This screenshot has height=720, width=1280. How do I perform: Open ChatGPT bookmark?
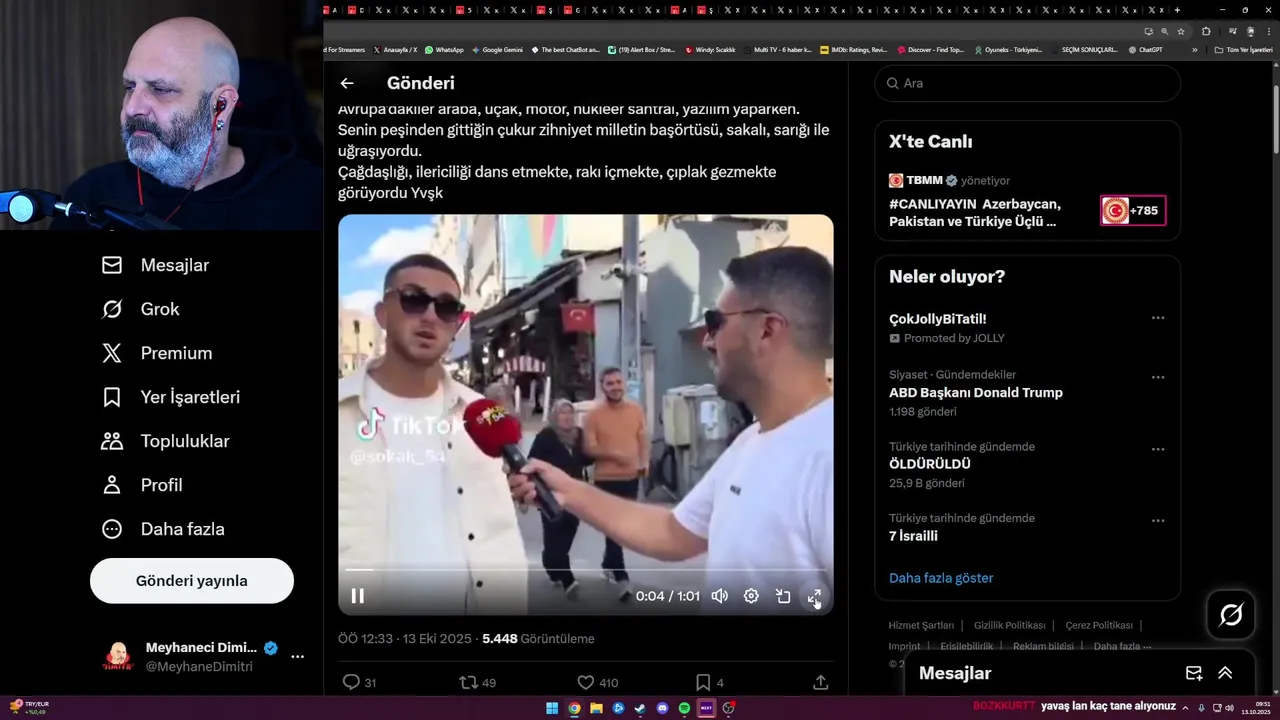[1144, 49]
